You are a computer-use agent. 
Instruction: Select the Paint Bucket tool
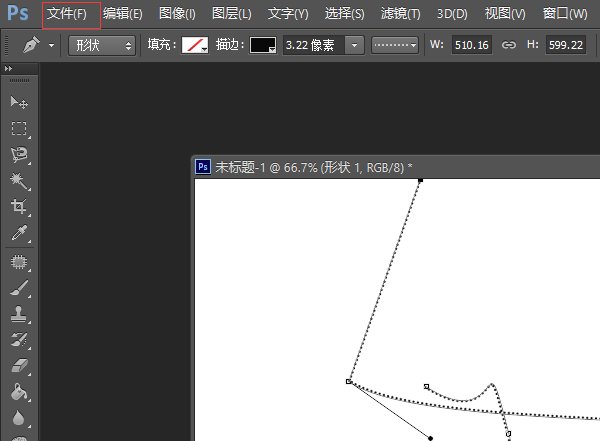19,392
